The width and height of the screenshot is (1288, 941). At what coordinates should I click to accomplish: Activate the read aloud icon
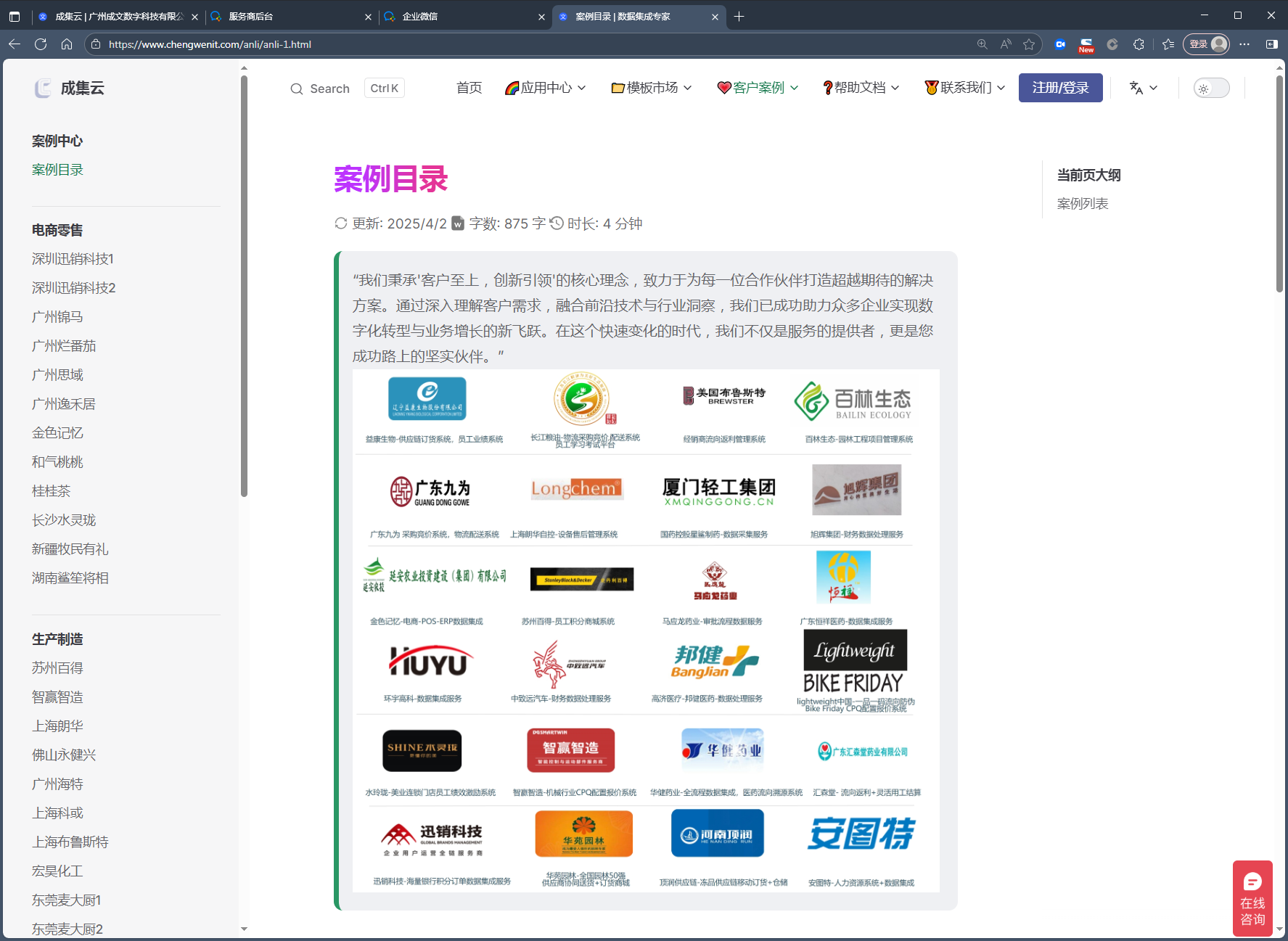pos(1006,44)
